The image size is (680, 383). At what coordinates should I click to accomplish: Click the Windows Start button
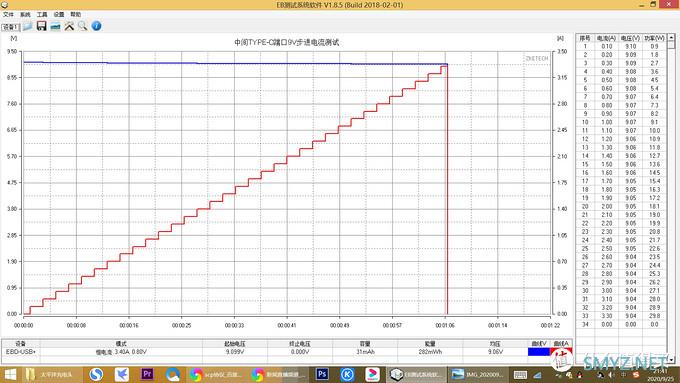click(10, 374)
